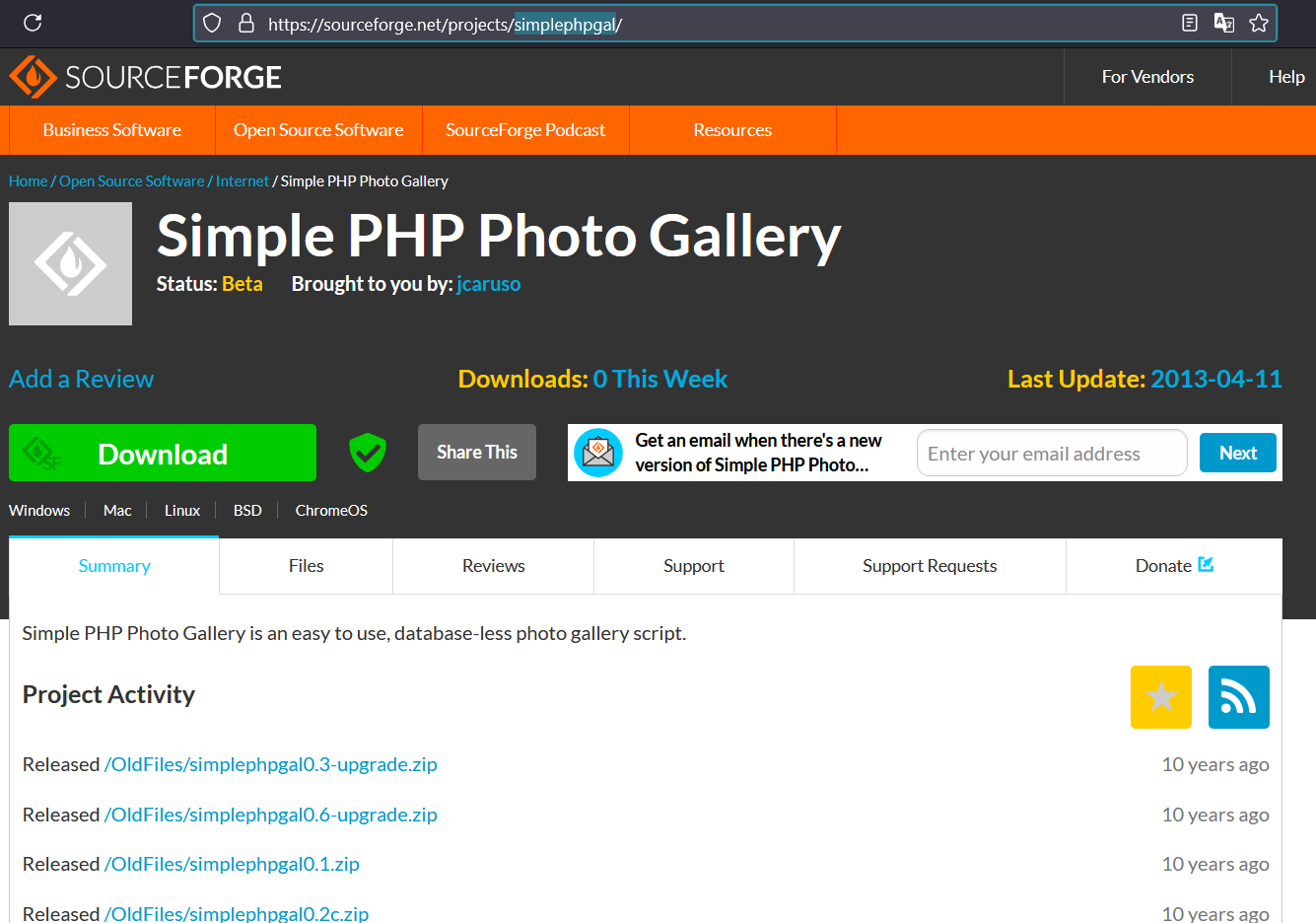The width and height of the screenshot is (1316, 923).
Task: View the jcaruso developer profile
Action: (x=489, y=284)
